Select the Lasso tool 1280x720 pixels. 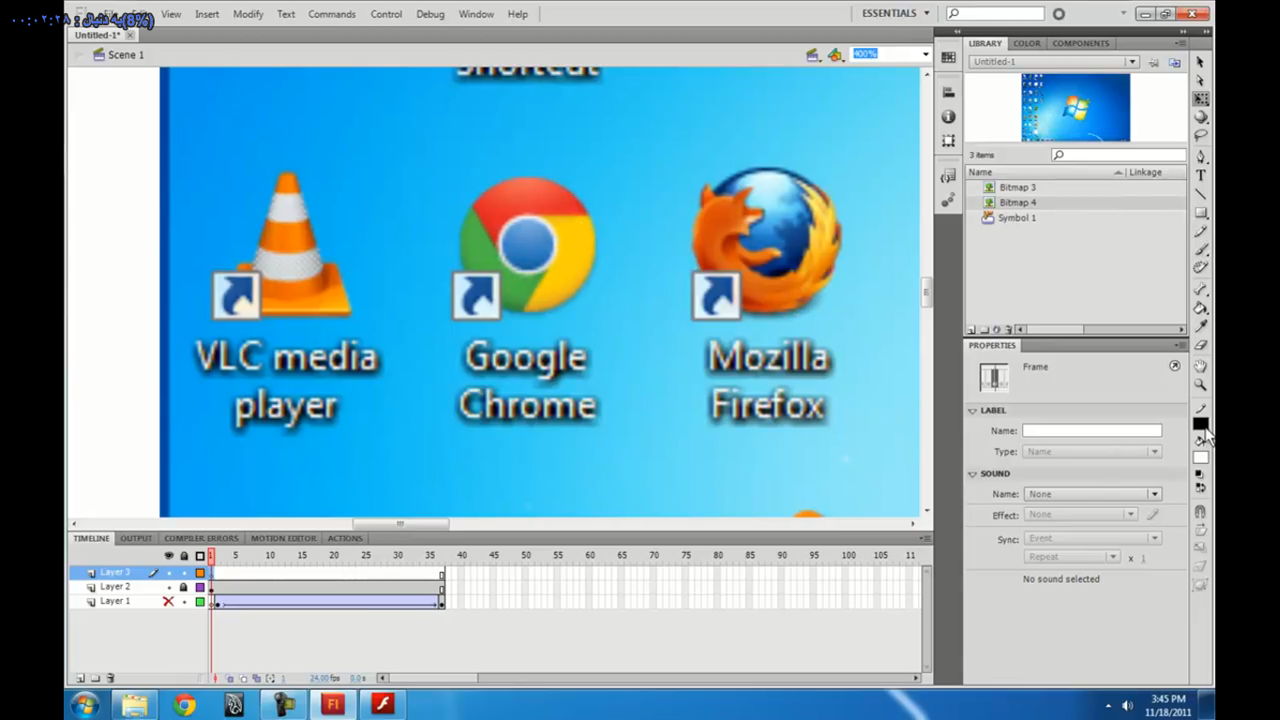(1201, 134)
